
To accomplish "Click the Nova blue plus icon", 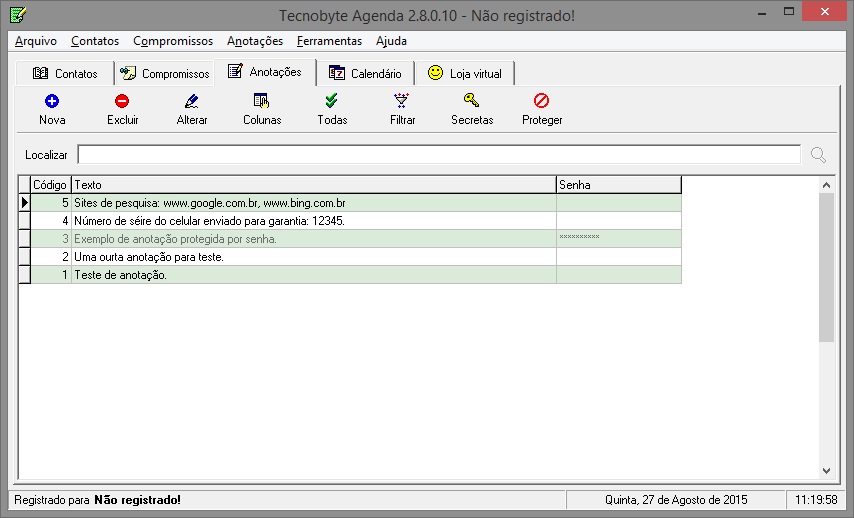I will click(52, 101).
